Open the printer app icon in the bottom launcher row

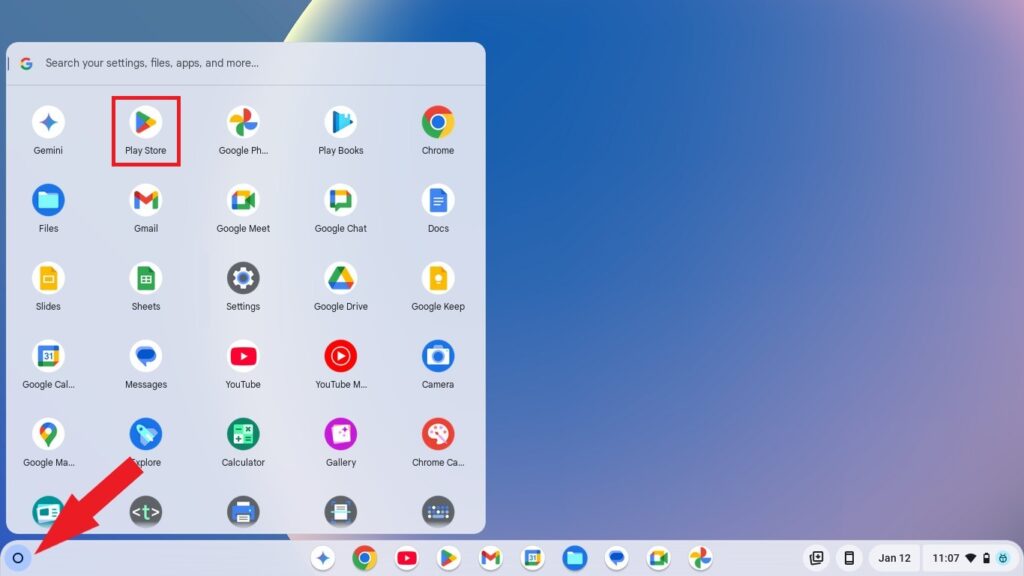[243, 511]
